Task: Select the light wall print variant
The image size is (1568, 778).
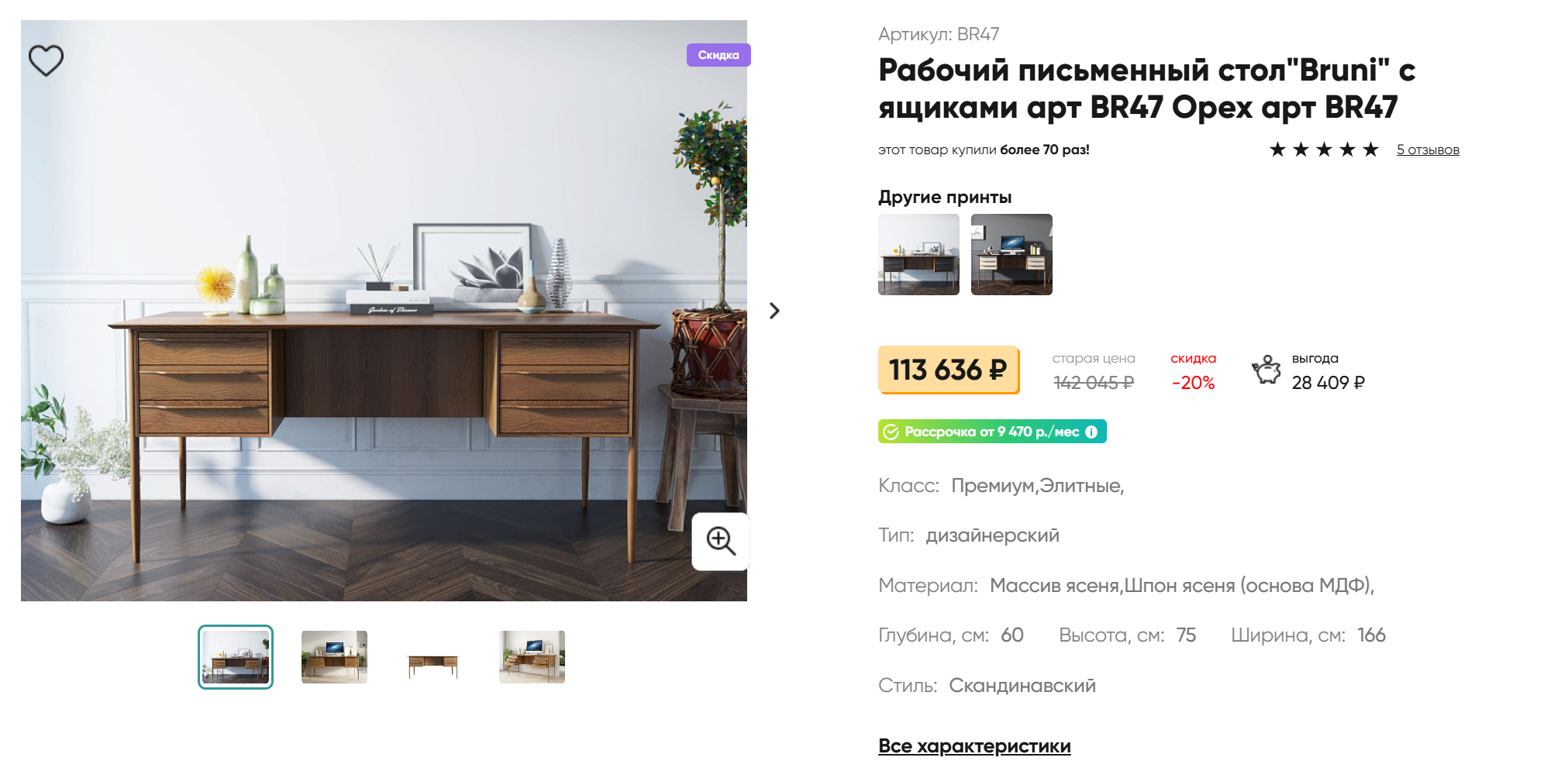Action: [x=918, y=254]
